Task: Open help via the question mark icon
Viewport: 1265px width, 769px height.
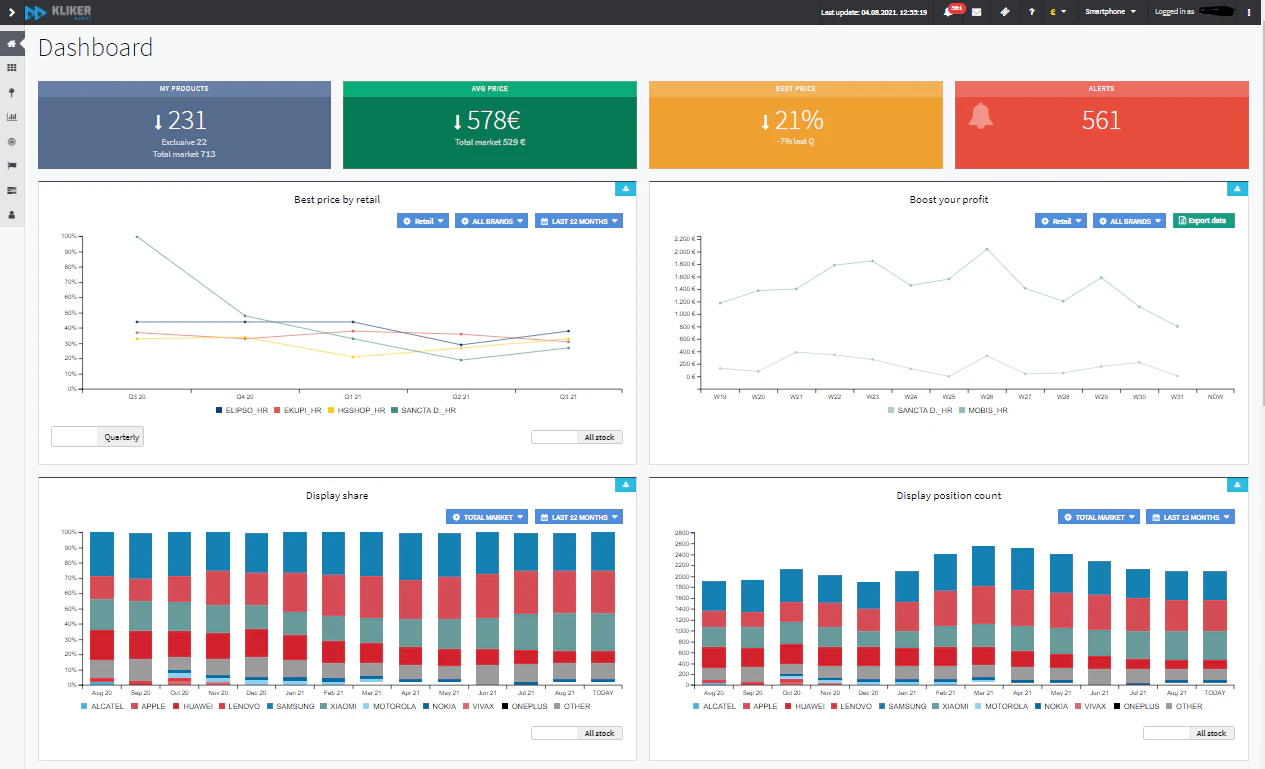Action: [x=1031, y=12]
